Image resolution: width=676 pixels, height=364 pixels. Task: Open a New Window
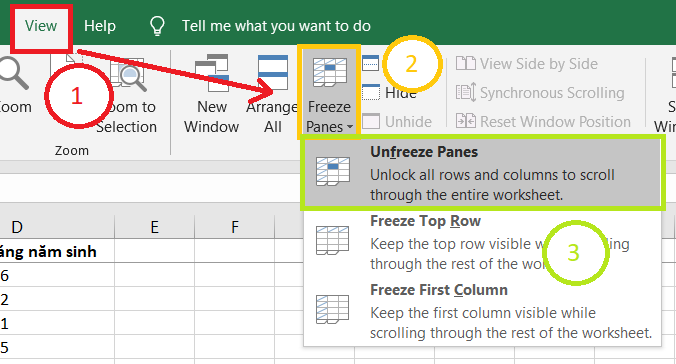(211, 73)
